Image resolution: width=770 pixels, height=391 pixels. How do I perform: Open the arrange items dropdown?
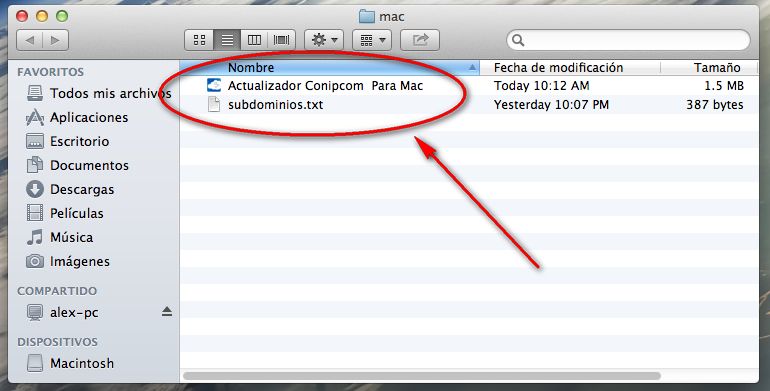pyautogui.click(x=372, y=40)
